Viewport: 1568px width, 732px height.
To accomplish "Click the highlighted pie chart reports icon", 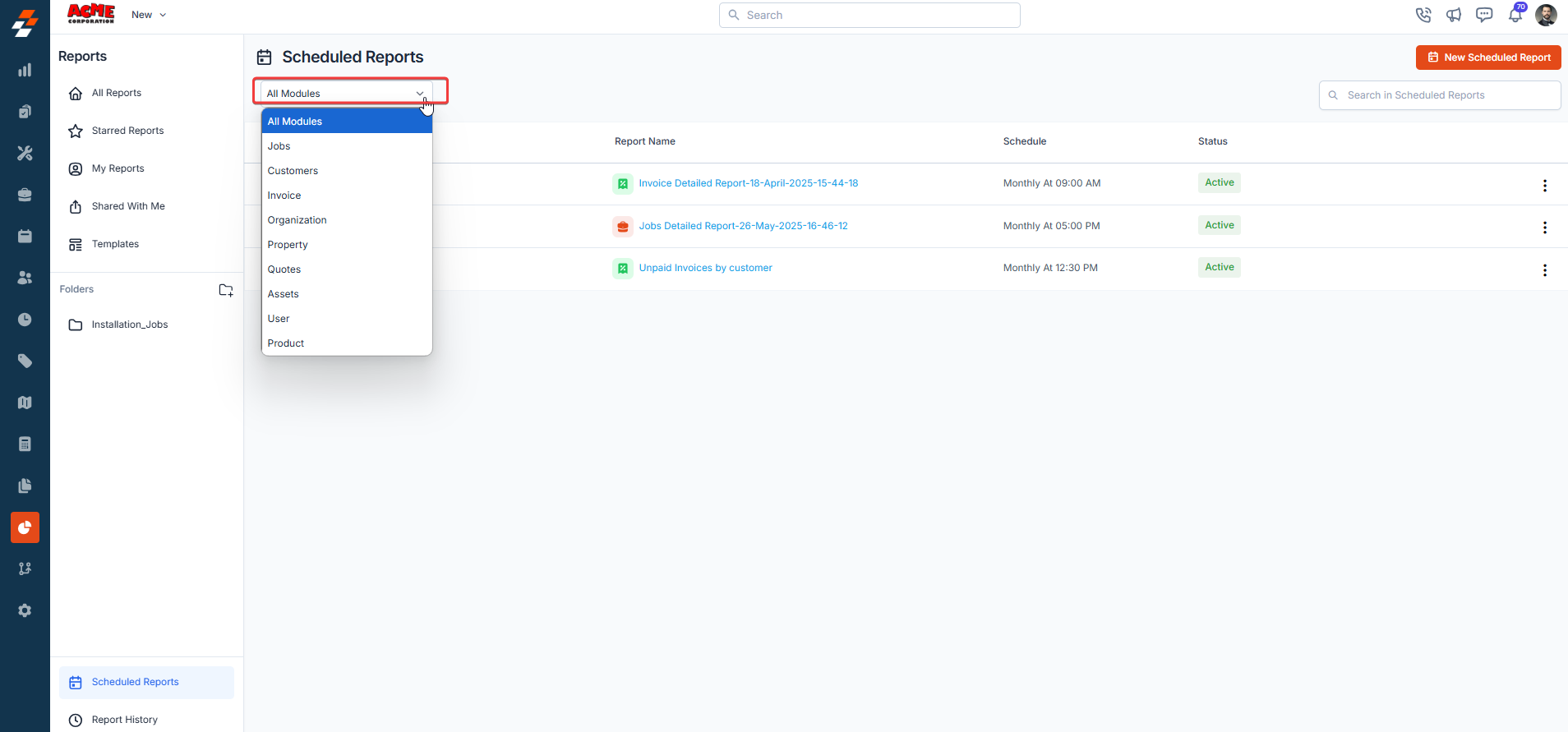I will [x=25, y=527].
